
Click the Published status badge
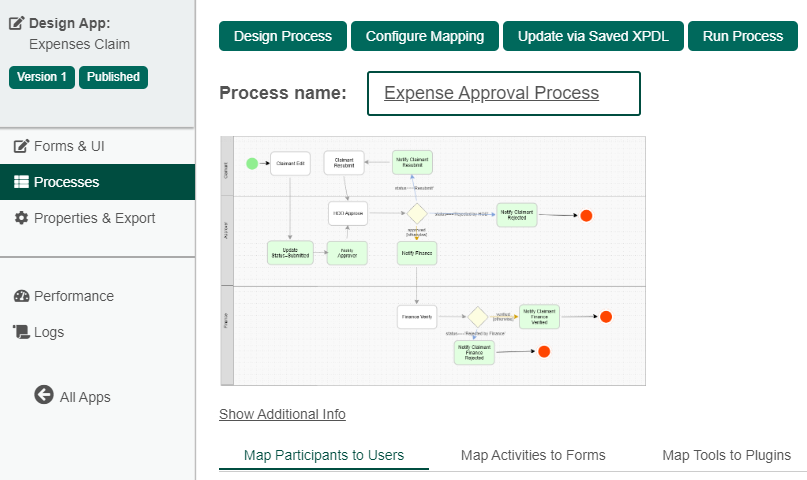tap(113, 77)
